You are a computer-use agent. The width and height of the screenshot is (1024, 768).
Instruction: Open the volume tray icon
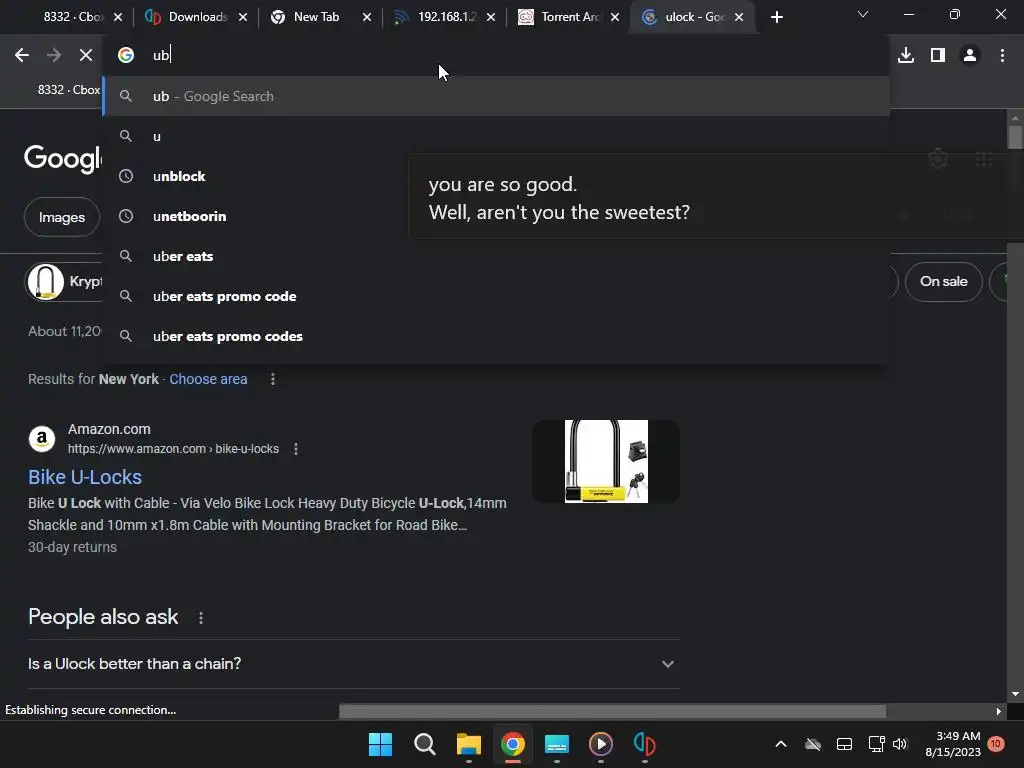(x=900, y=744)
